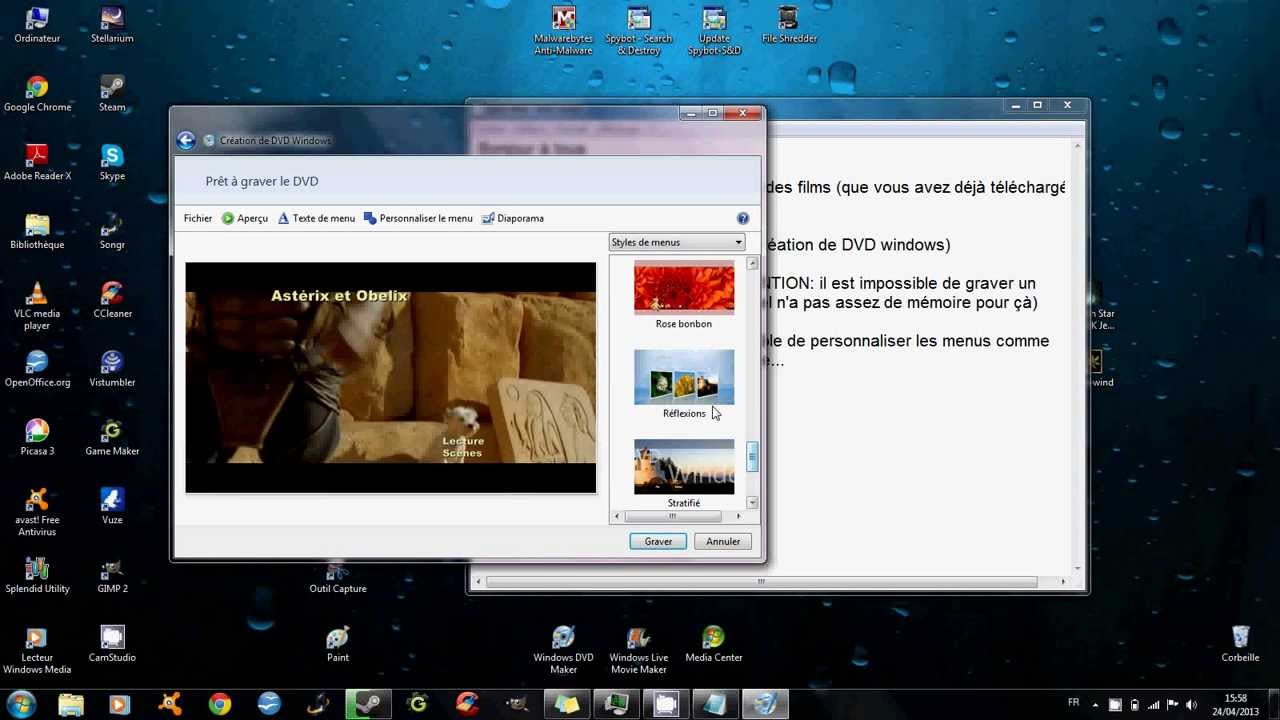Select the avast! Free Antivirus desktop icon
1280x720 pixels.
[37, 512]
